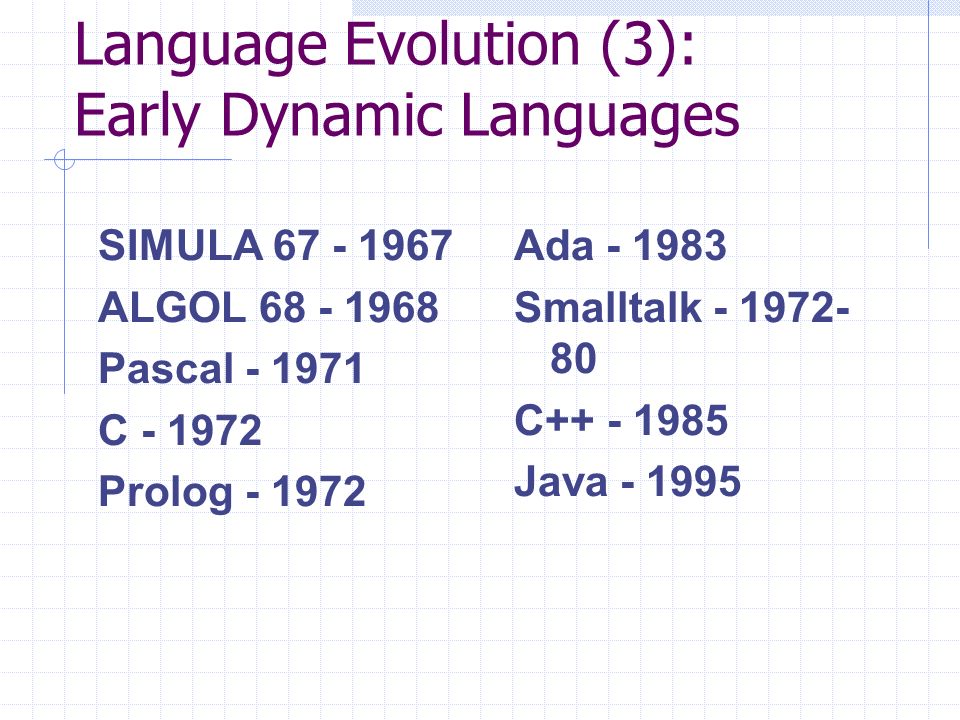Select the 'SIMULA 67 - 1967' entry
This screenshot has width=960, height=720.
tap(276, 246)
